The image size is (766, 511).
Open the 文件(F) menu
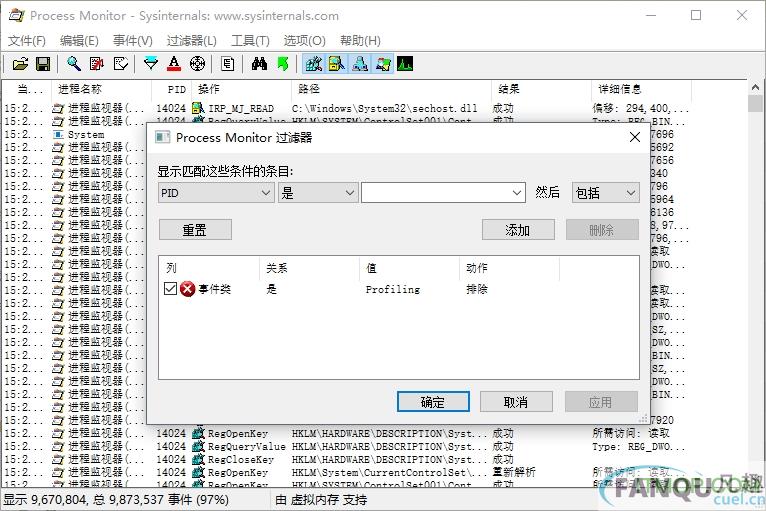coord(27,41)
